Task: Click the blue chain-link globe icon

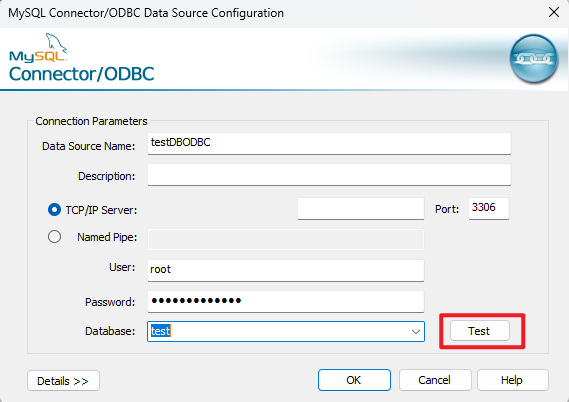Action: point(533,58)
